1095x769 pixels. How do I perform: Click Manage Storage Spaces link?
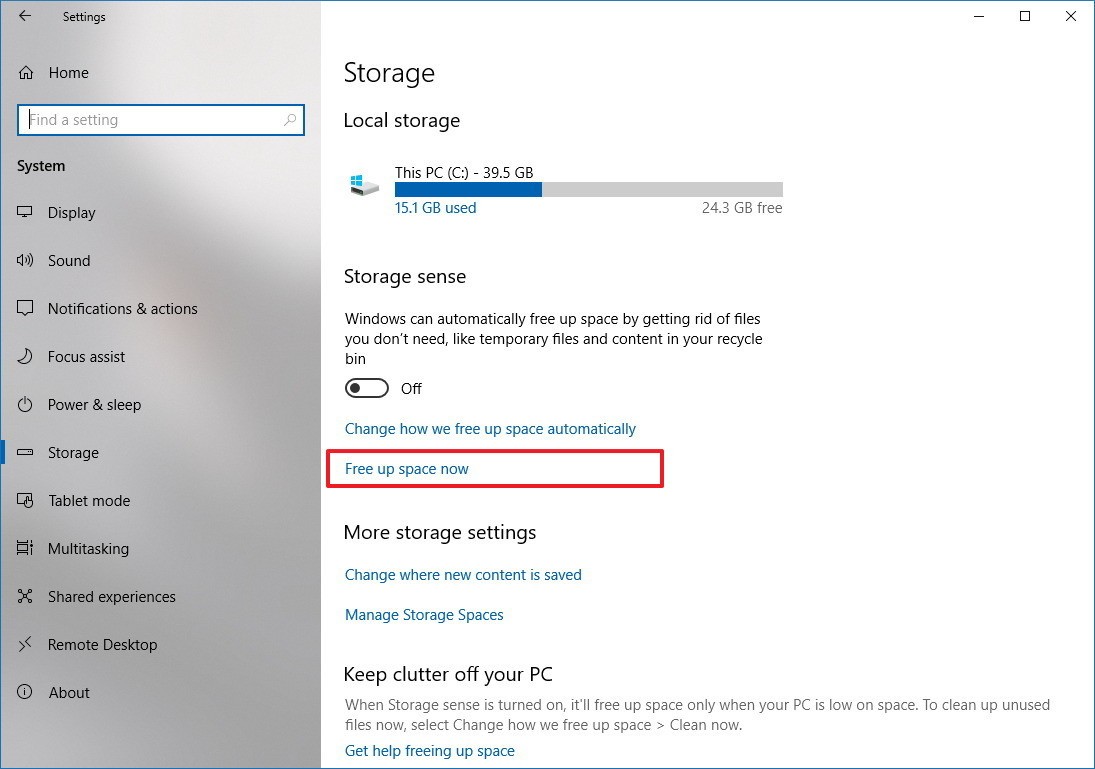click(x=424, y=615)
